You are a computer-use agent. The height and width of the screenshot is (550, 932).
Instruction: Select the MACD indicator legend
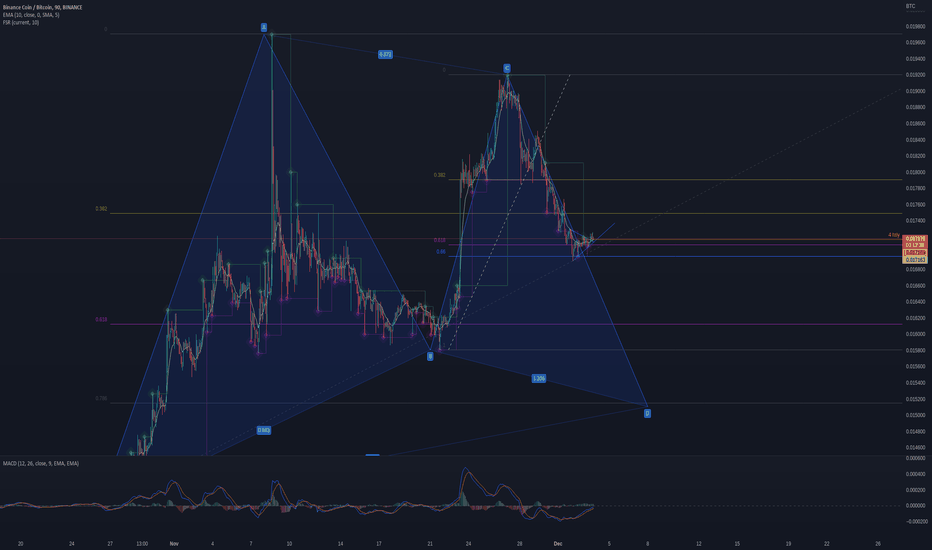point(40,463)
